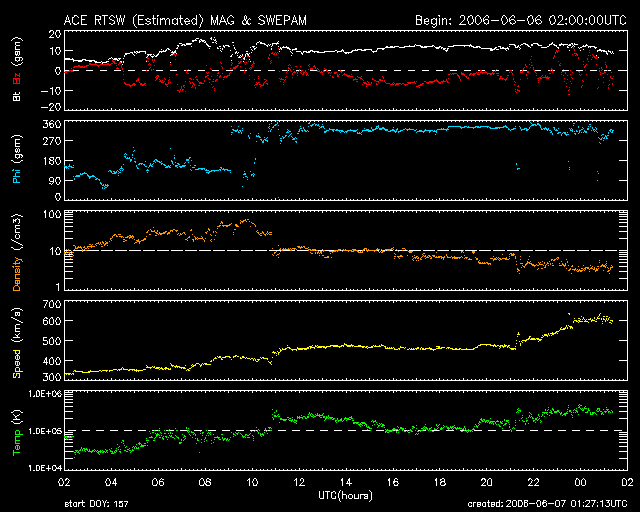Viewport: 640px width, 512px height.
Task: Click the "700" tick on Speed axis
Action: point(52,304)
